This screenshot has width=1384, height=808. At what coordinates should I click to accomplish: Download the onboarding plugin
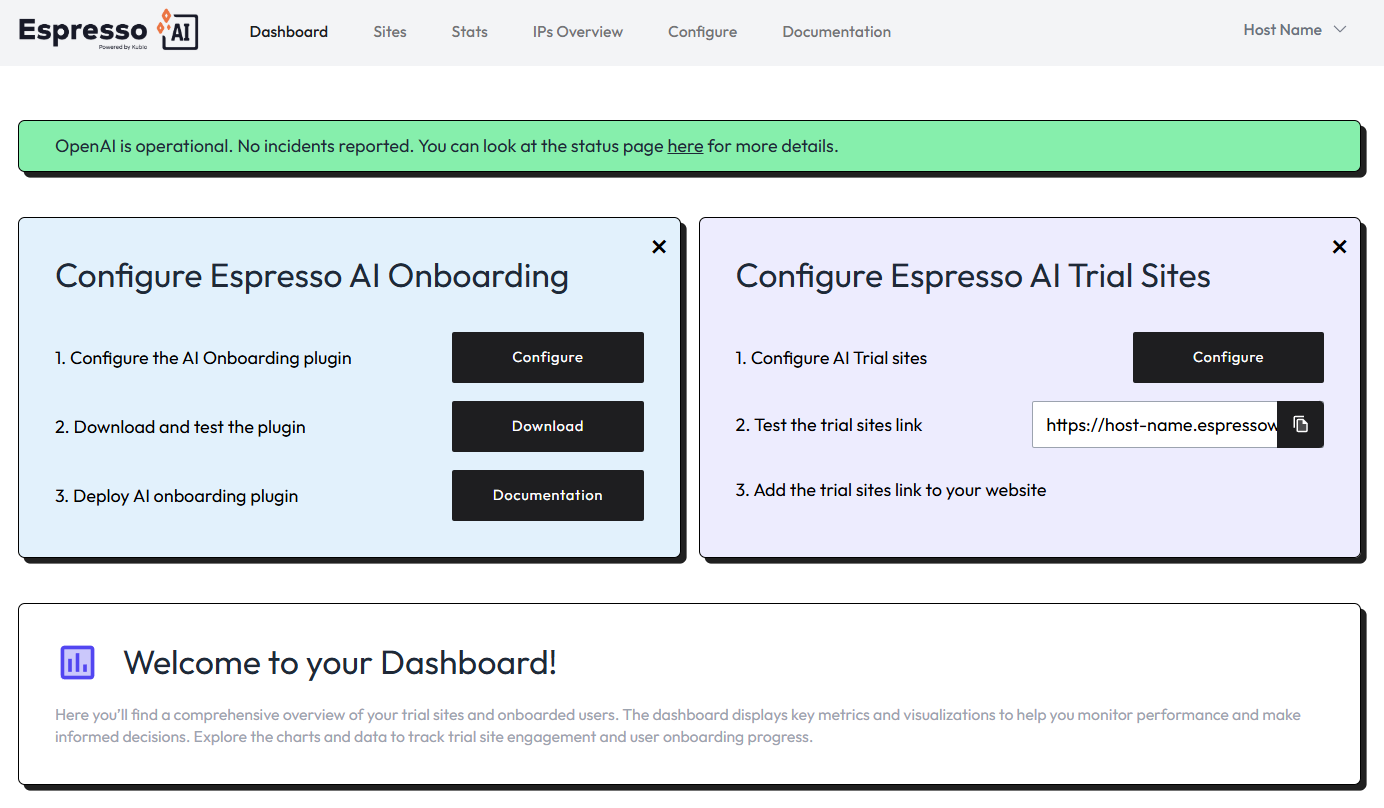[x=547, y=426]
